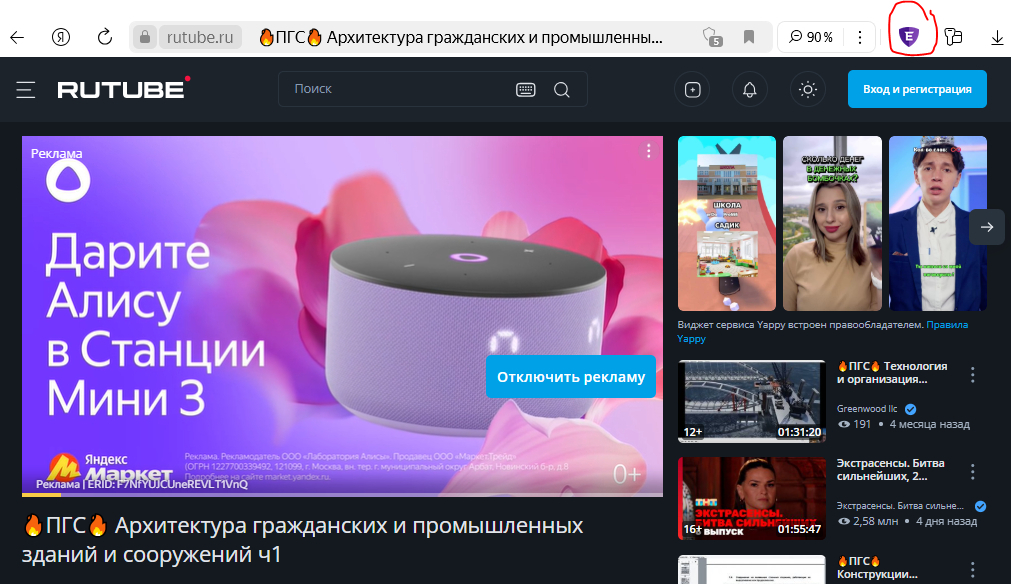Open the Yappy short with man in blue jacket

[x=937, y=224]
